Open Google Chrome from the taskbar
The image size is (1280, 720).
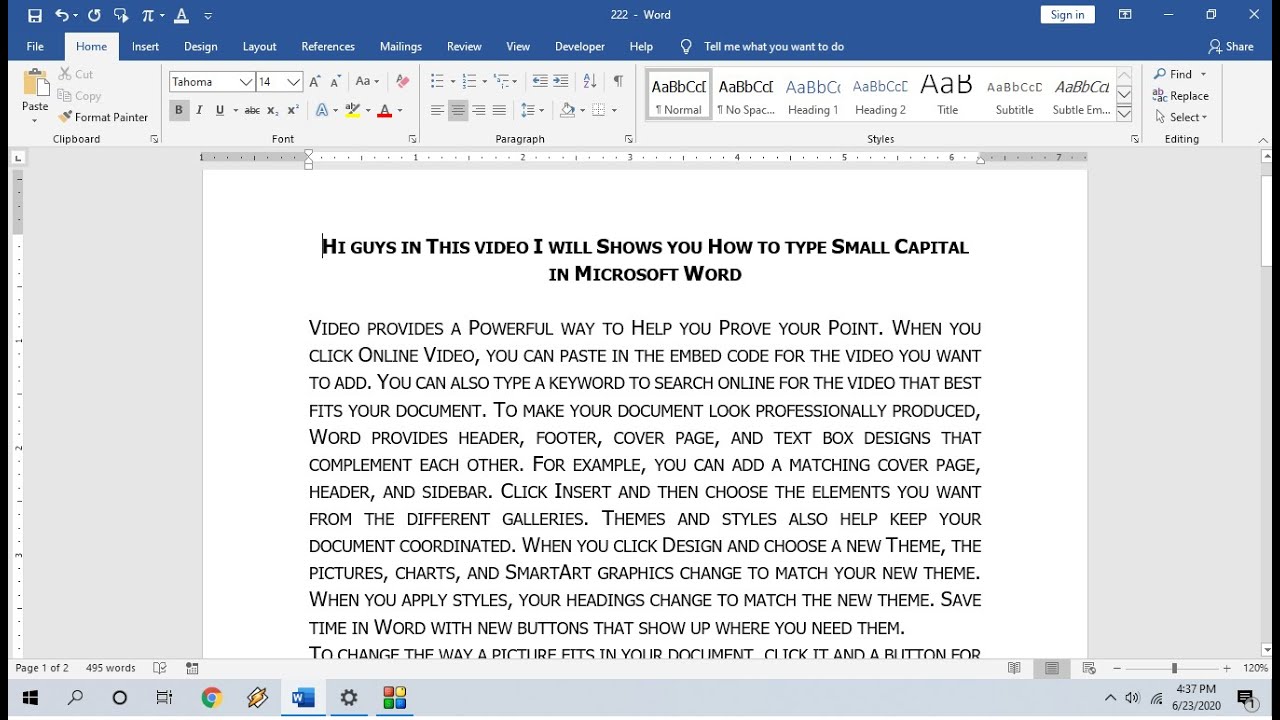(x=211, y=698)
